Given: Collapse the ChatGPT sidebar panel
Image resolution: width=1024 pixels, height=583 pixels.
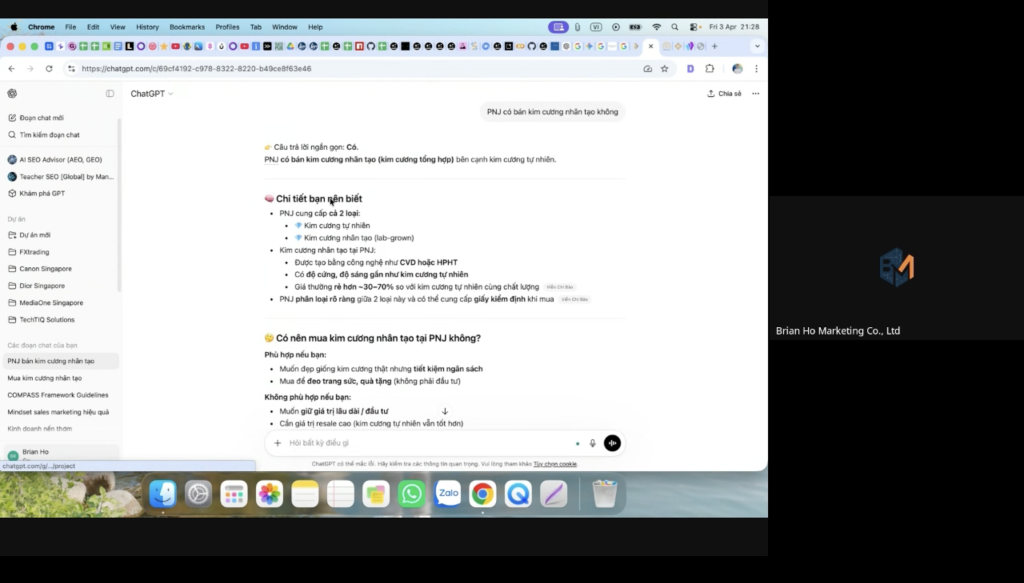Looking at the screenshot, I should 110,93.
